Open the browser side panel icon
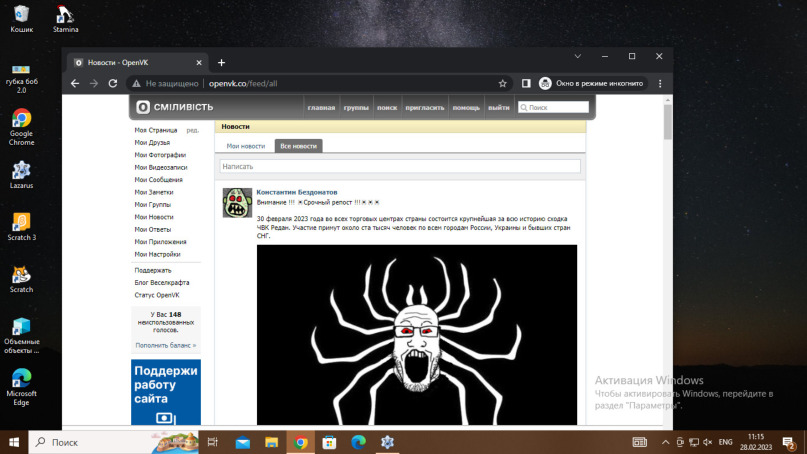 tap(526, 84)
